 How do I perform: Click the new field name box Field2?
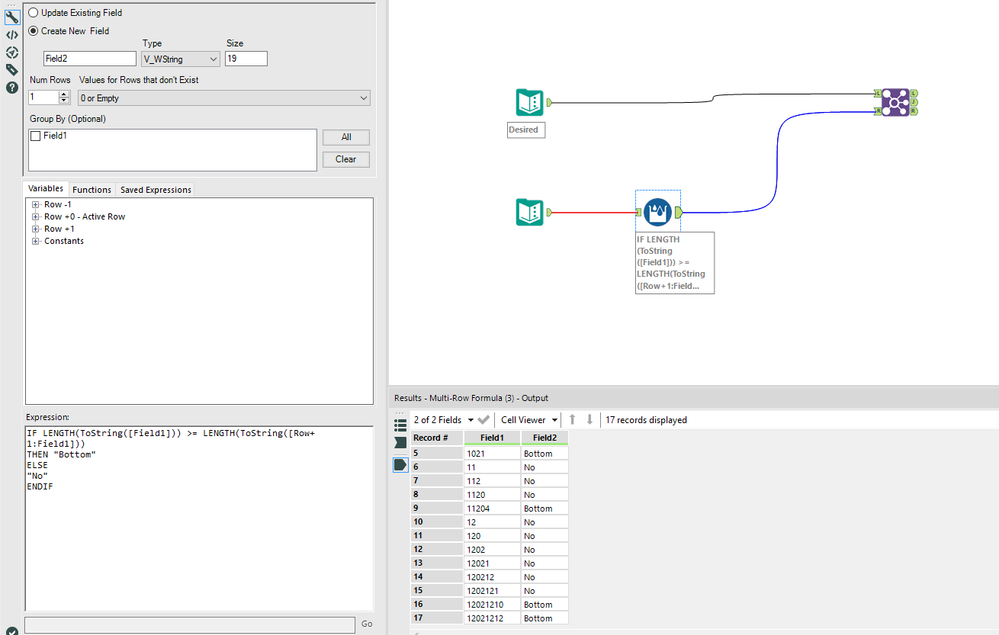coord(90,59)
